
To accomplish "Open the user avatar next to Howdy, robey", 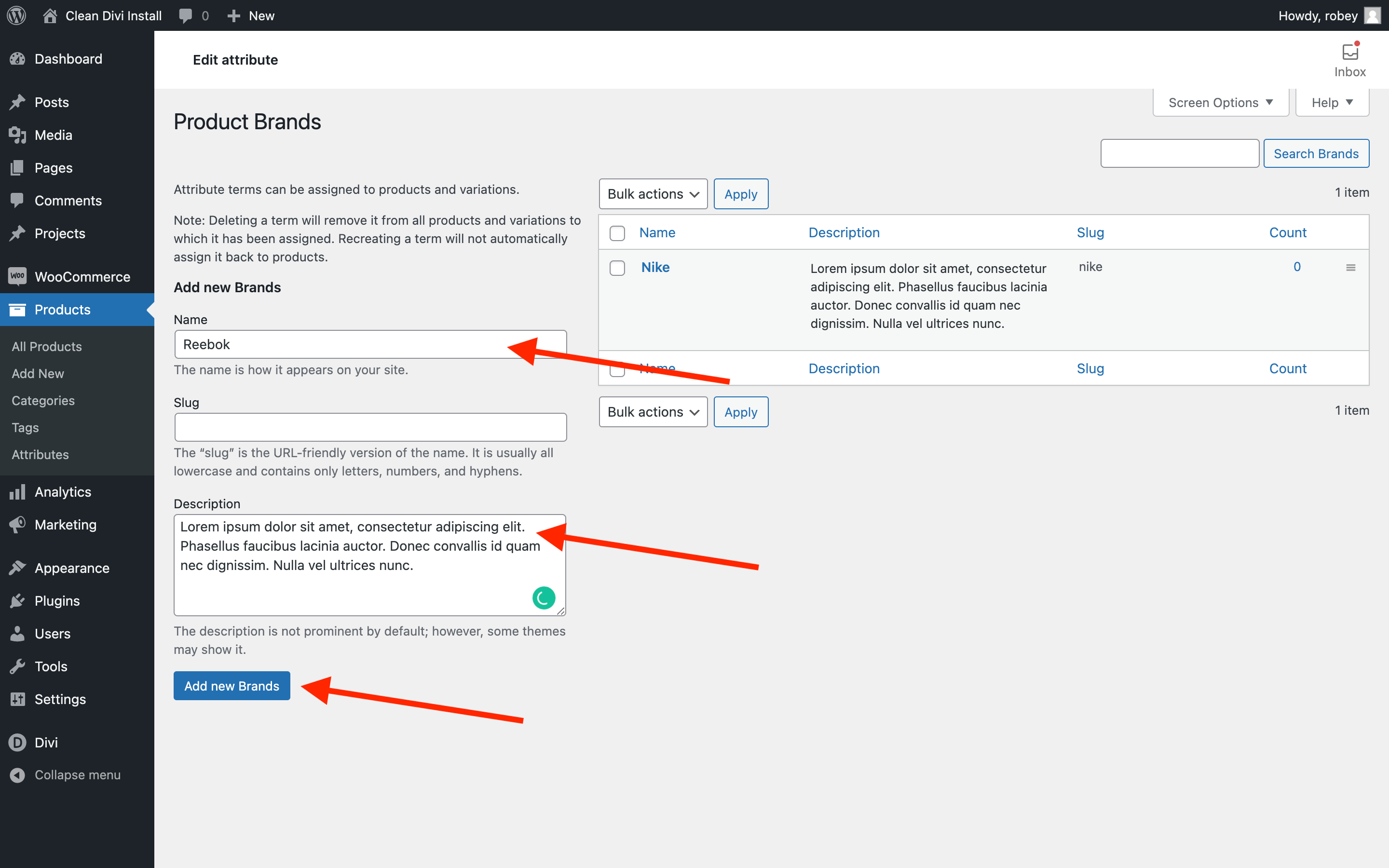I will click(x=1373, y=15).
